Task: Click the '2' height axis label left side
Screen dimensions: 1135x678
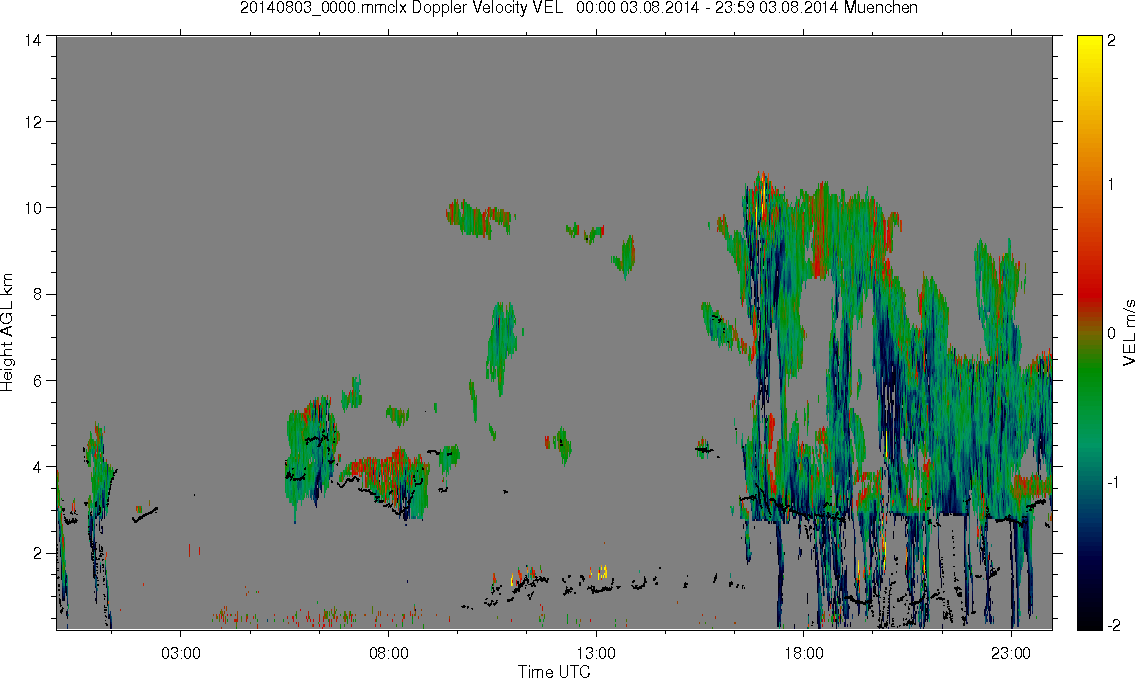Action: coord(37,554)
